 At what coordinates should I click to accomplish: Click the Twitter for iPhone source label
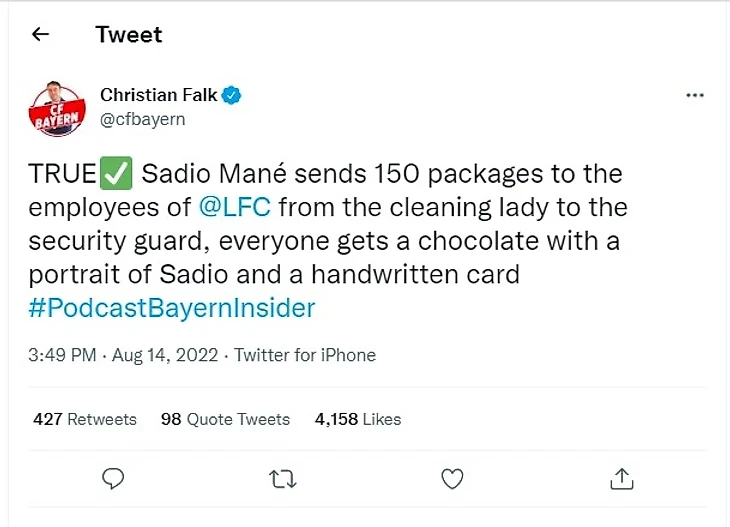click(305, 355)
